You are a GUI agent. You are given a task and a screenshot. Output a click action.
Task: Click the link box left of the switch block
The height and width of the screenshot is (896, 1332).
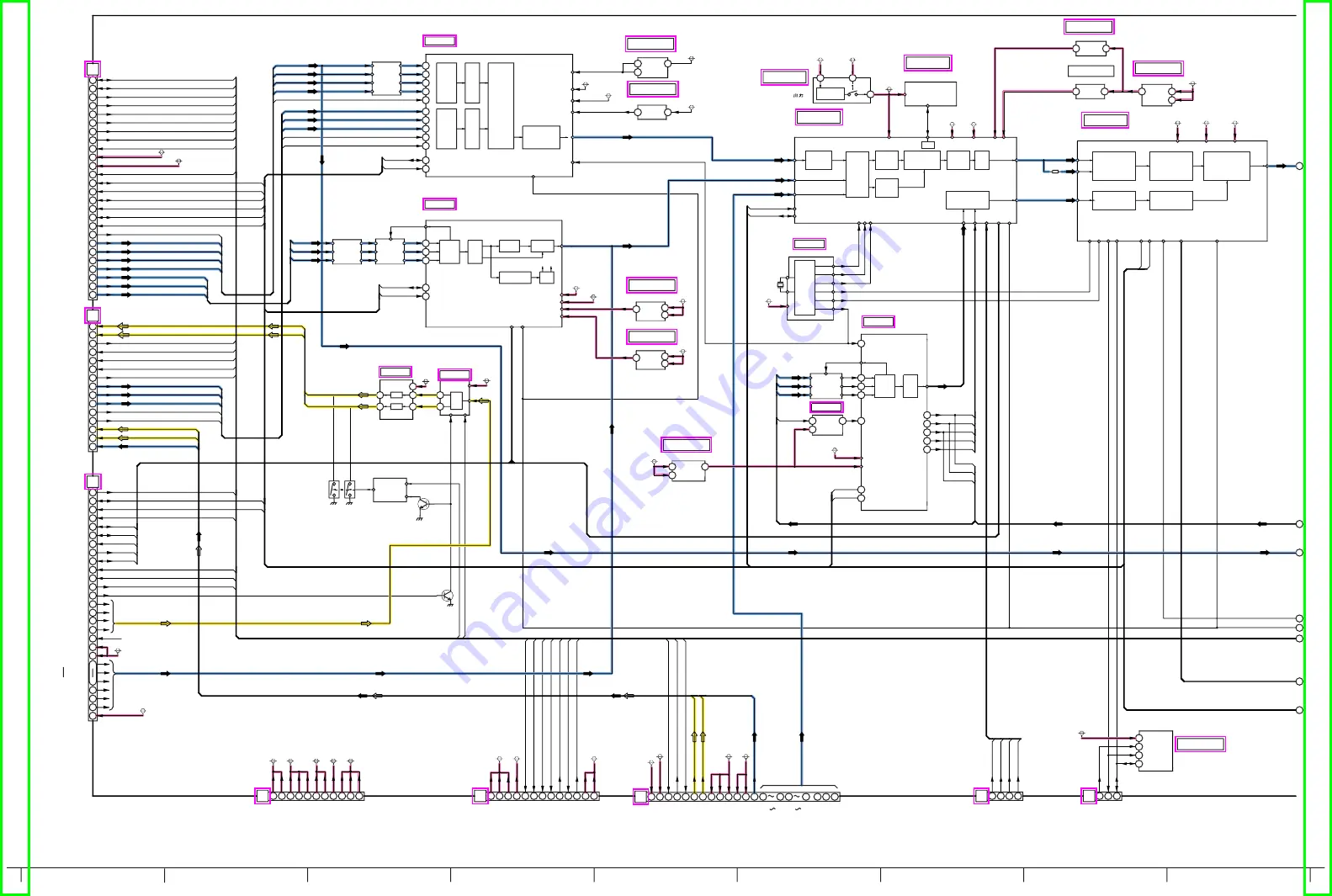coord(784,77)
